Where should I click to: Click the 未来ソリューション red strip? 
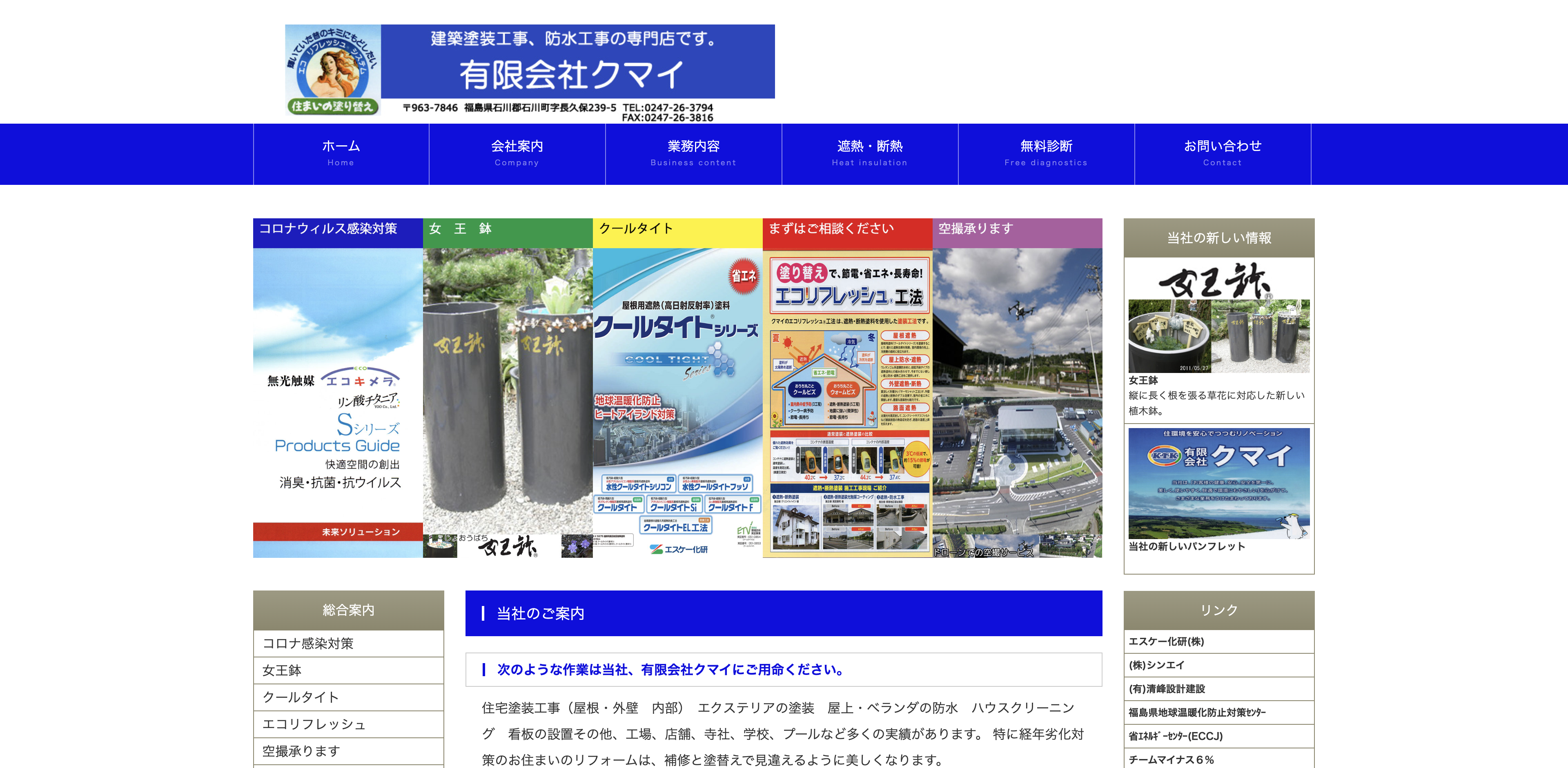[x=338, y=531]
